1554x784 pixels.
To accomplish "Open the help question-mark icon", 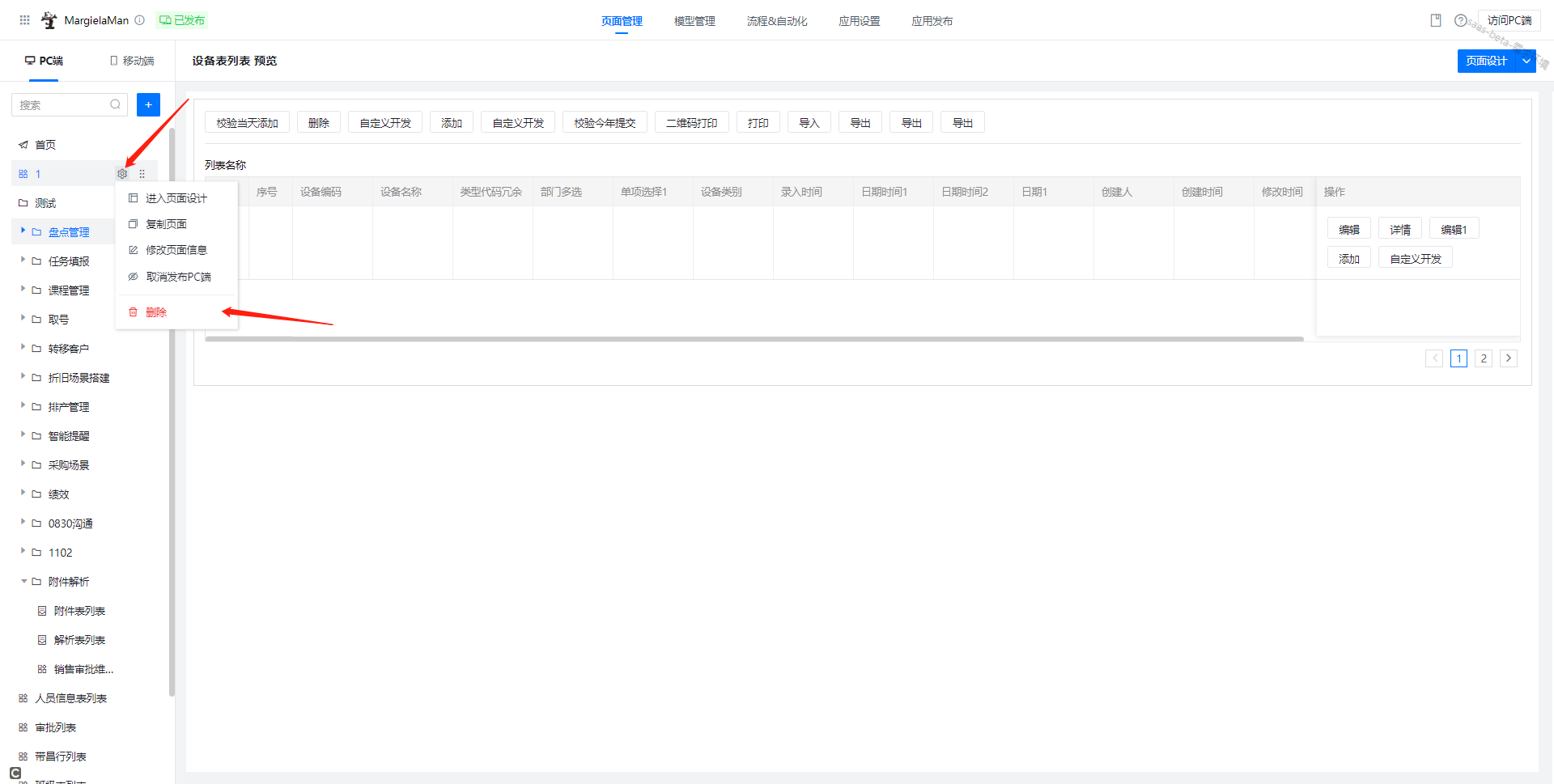I will pyautogui.click(x=1460, y=20).
